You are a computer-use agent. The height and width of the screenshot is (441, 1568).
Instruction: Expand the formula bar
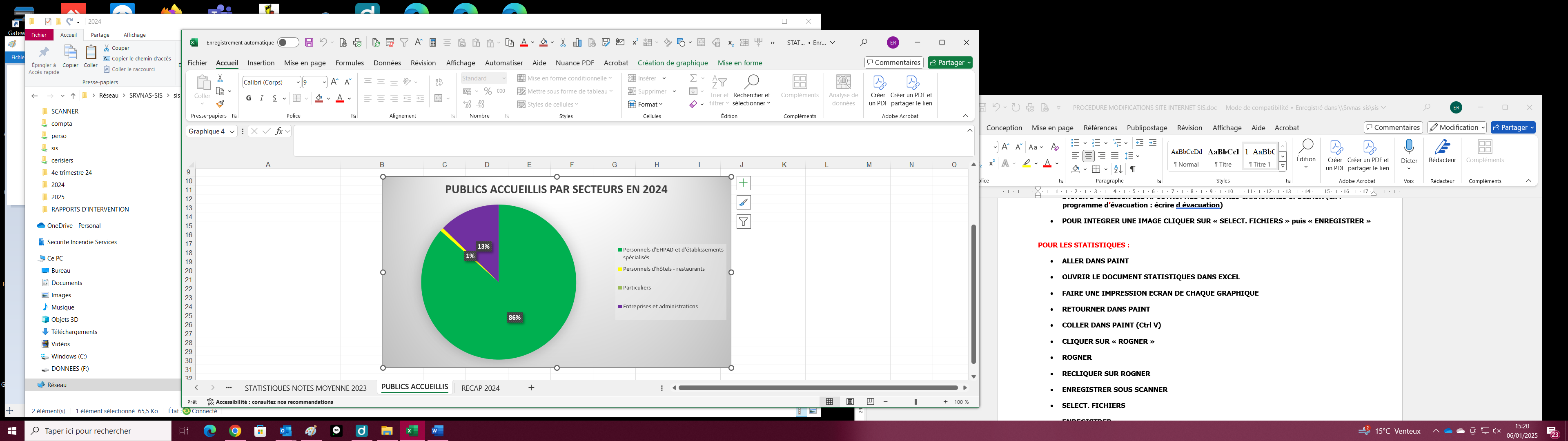coord(970,130)
